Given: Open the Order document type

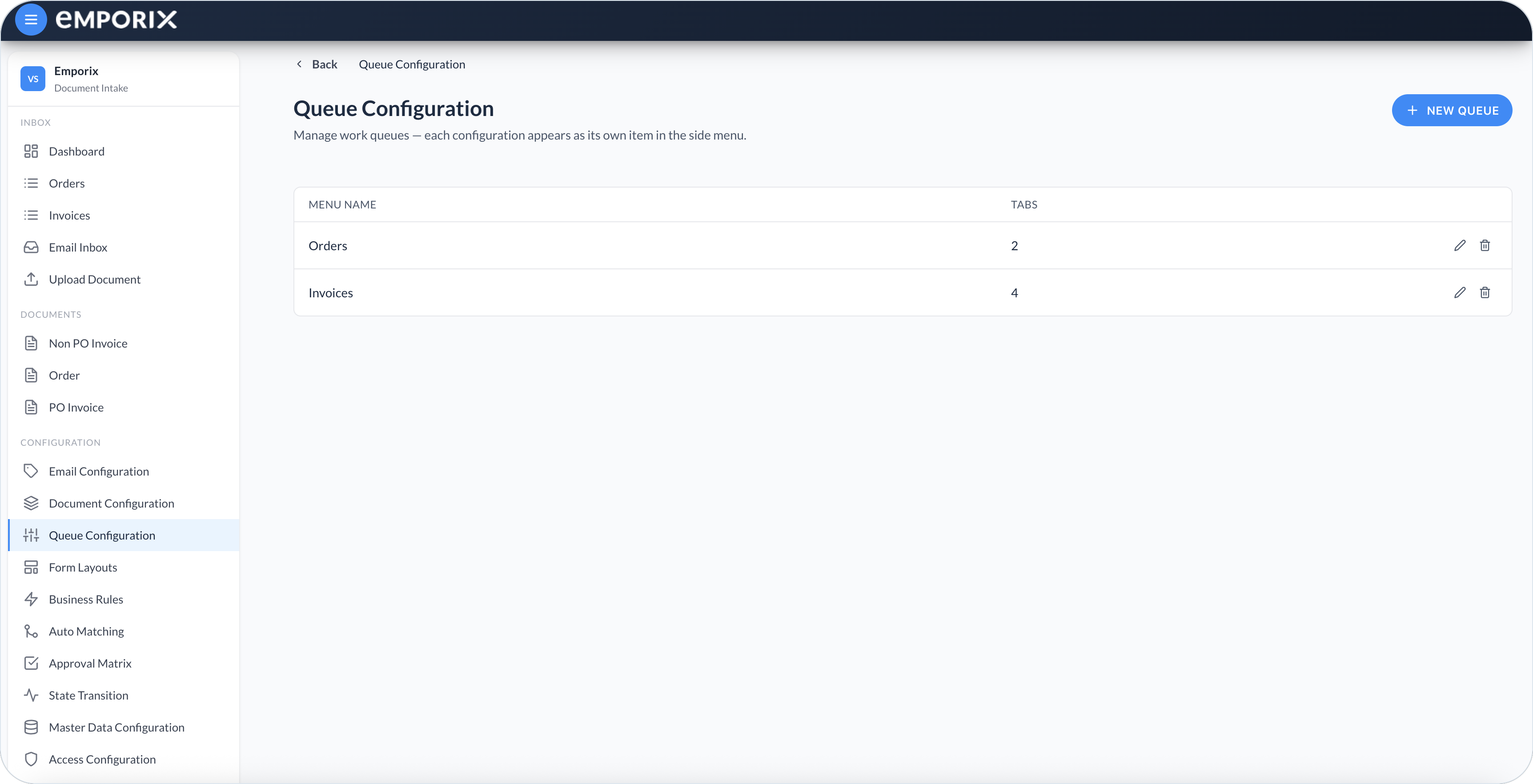Looking at the screenshot, I should click(124, 376).
